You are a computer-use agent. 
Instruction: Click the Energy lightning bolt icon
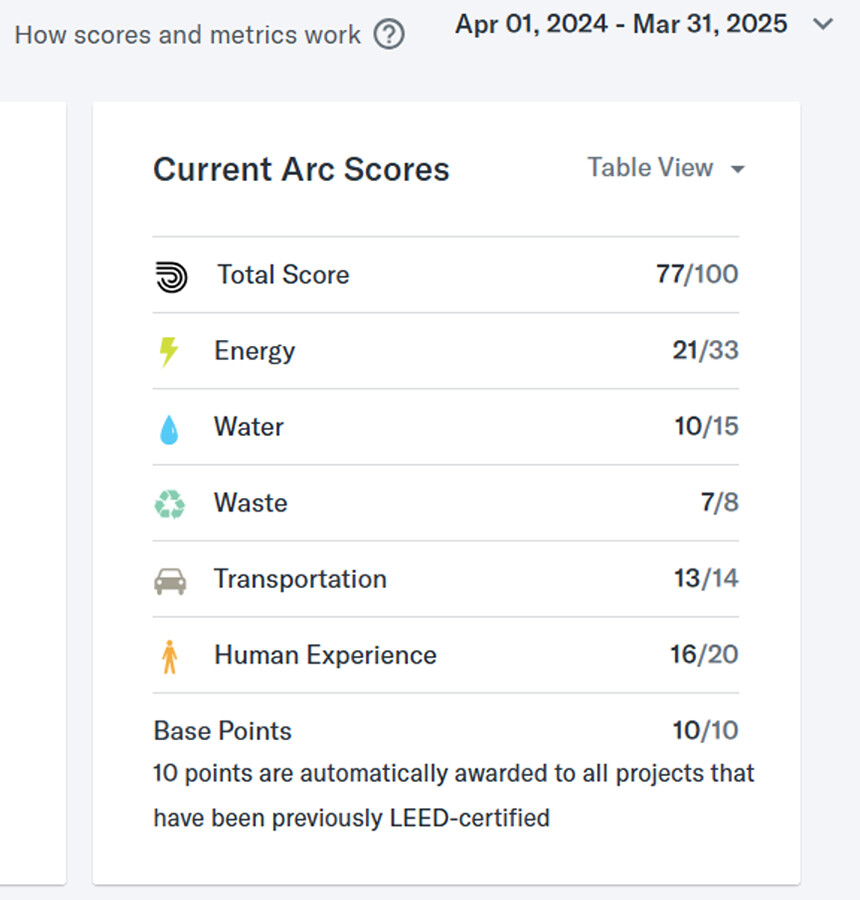tap(169, 352)
